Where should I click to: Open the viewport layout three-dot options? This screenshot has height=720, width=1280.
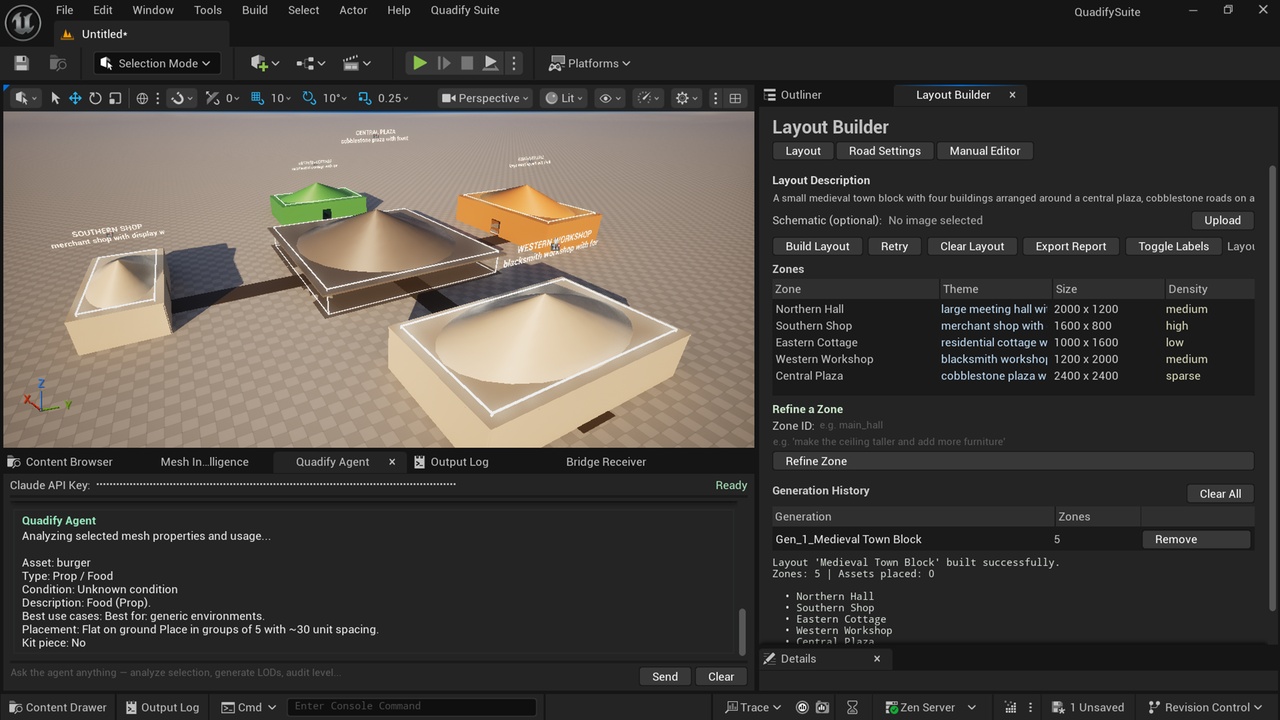715,98
